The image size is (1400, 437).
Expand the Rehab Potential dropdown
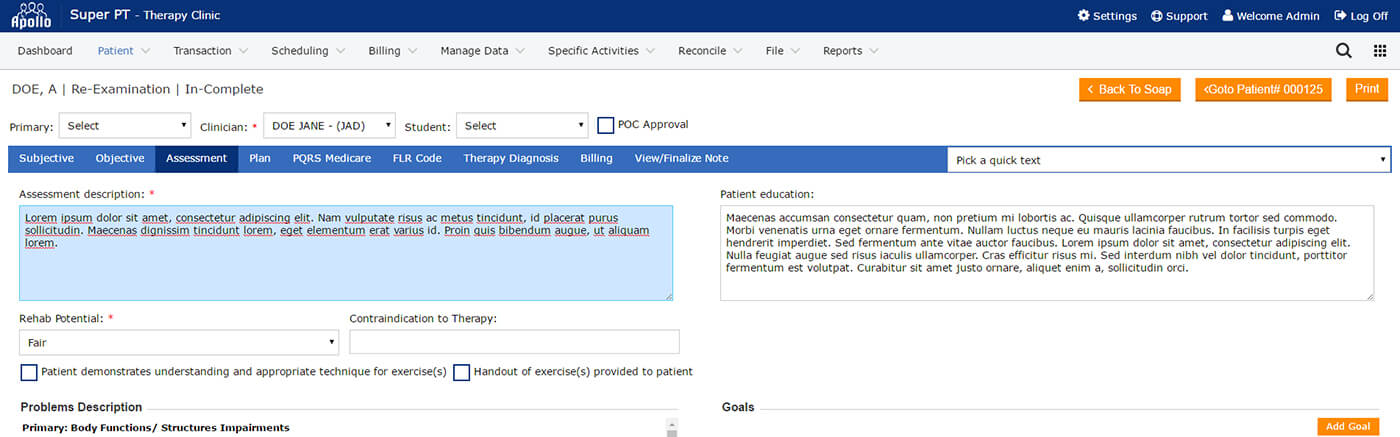click(x=179, y=342)
